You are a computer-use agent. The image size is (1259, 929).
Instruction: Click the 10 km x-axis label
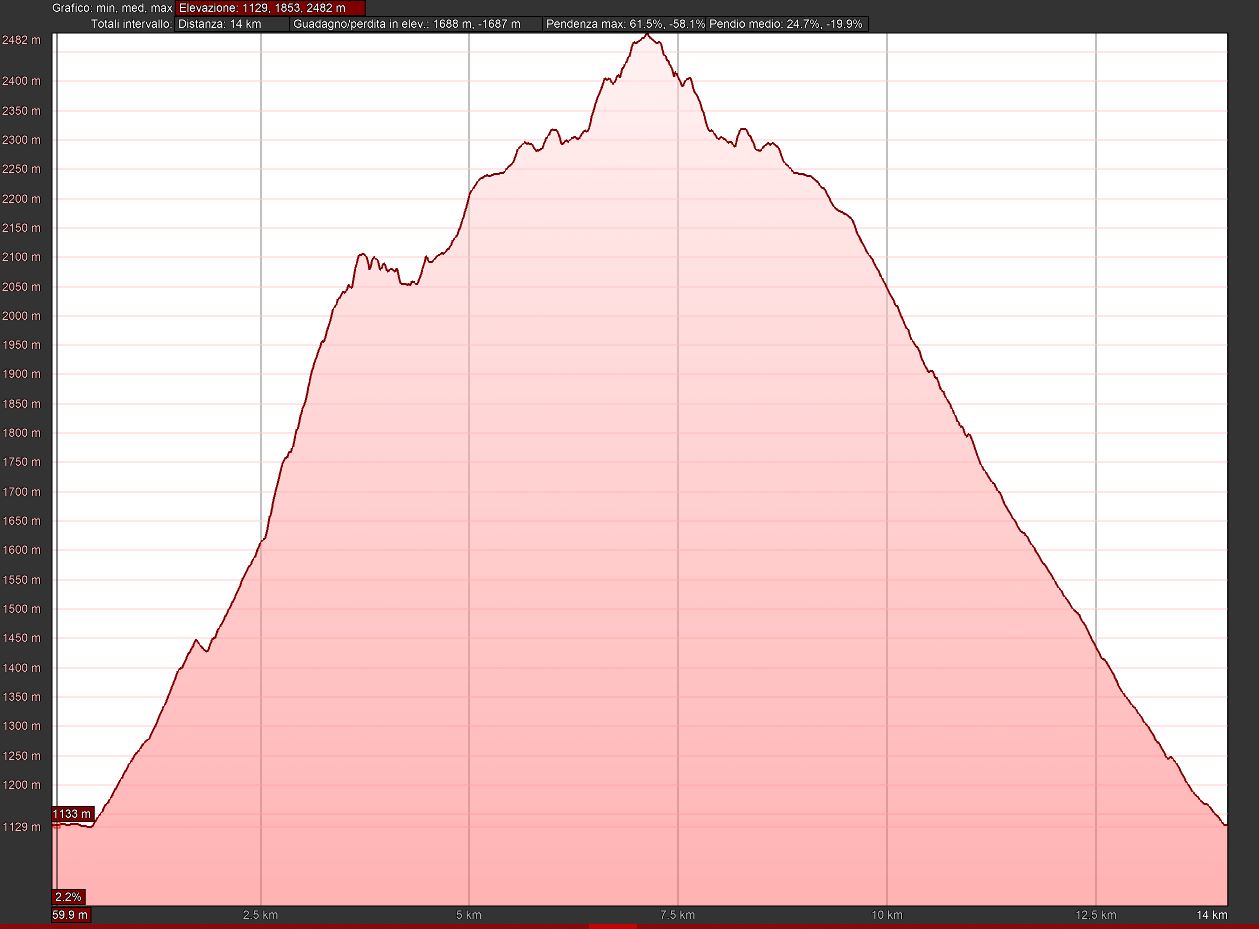pyautogui.click(x=887, y=915)
